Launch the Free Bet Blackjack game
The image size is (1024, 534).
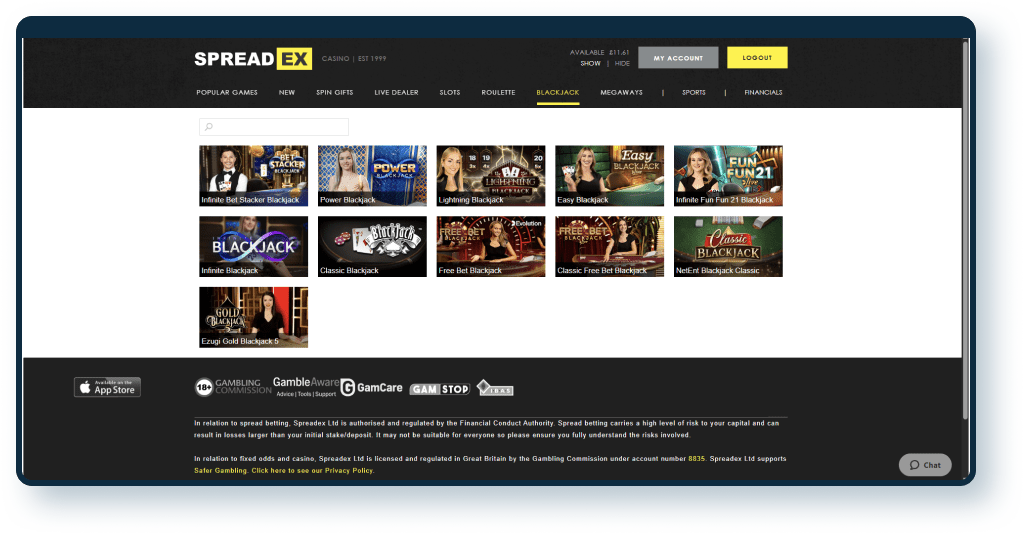tap(490, 246)
